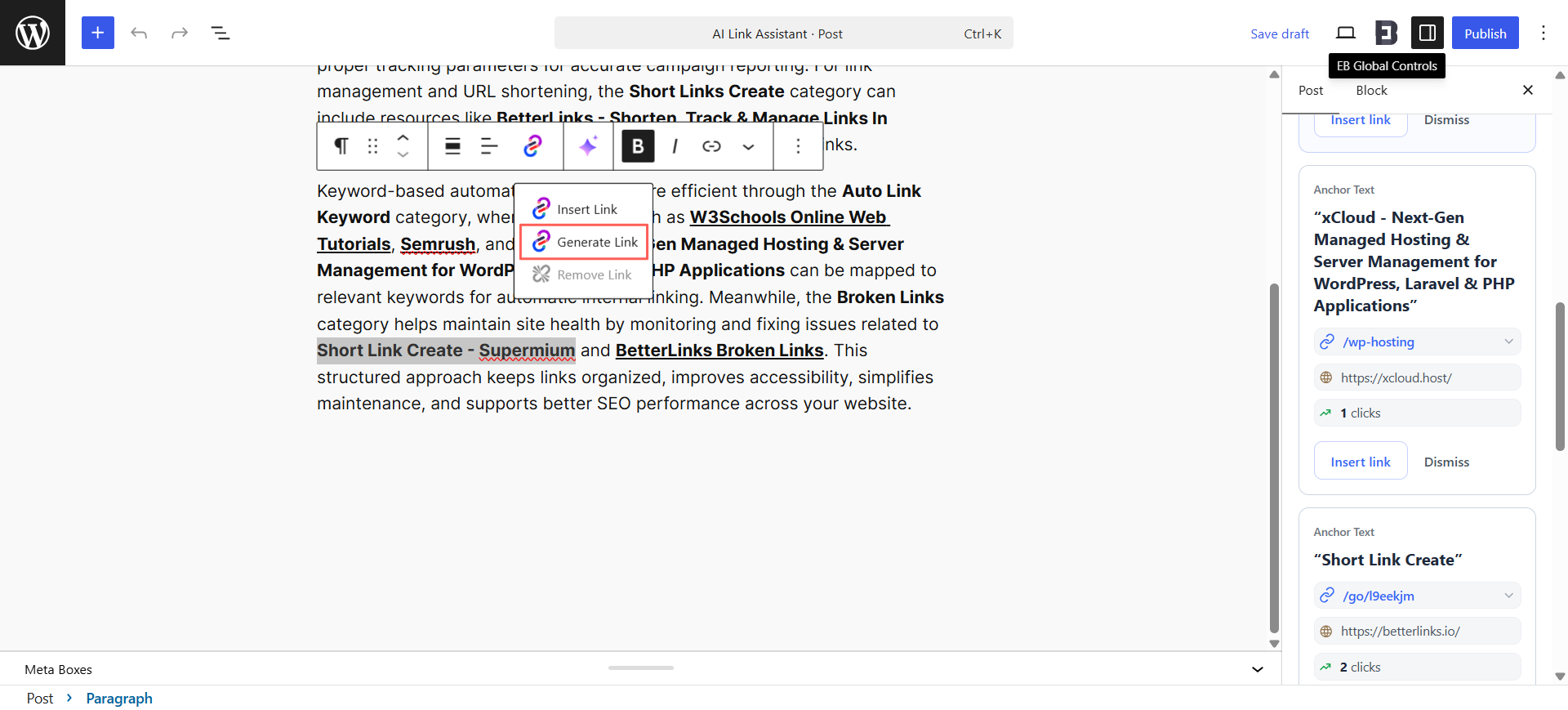Click the BetterLinks toolbar icon

pyautogui.click(x=532, y=145)
